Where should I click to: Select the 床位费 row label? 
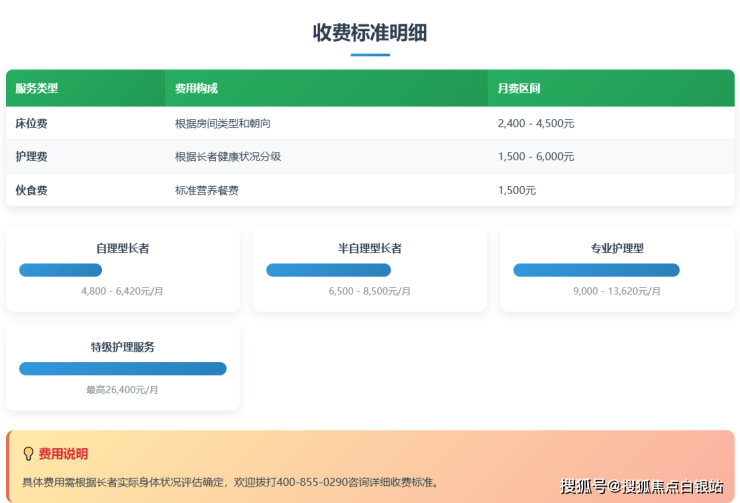(32, 123)
